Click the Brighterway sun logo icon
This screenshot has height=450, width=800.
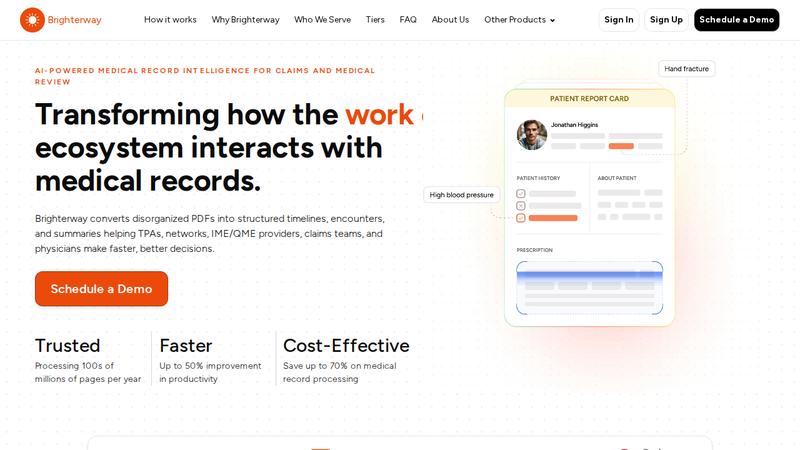[32, 20]
